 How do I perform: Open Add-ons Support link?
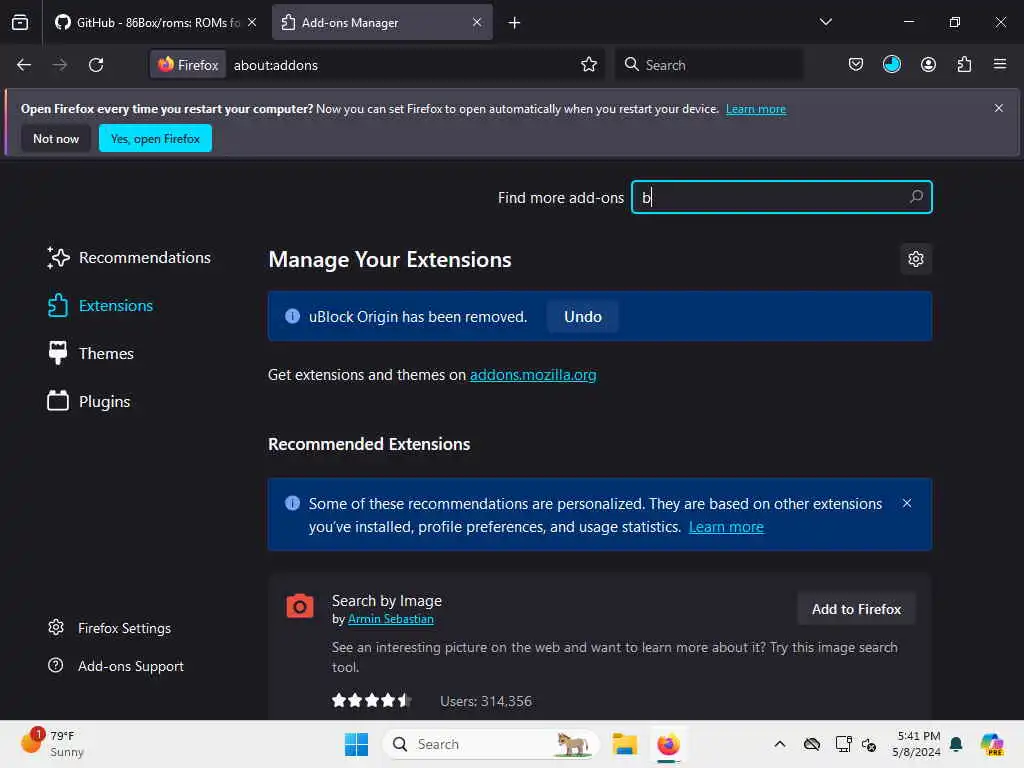pos(116,666)
